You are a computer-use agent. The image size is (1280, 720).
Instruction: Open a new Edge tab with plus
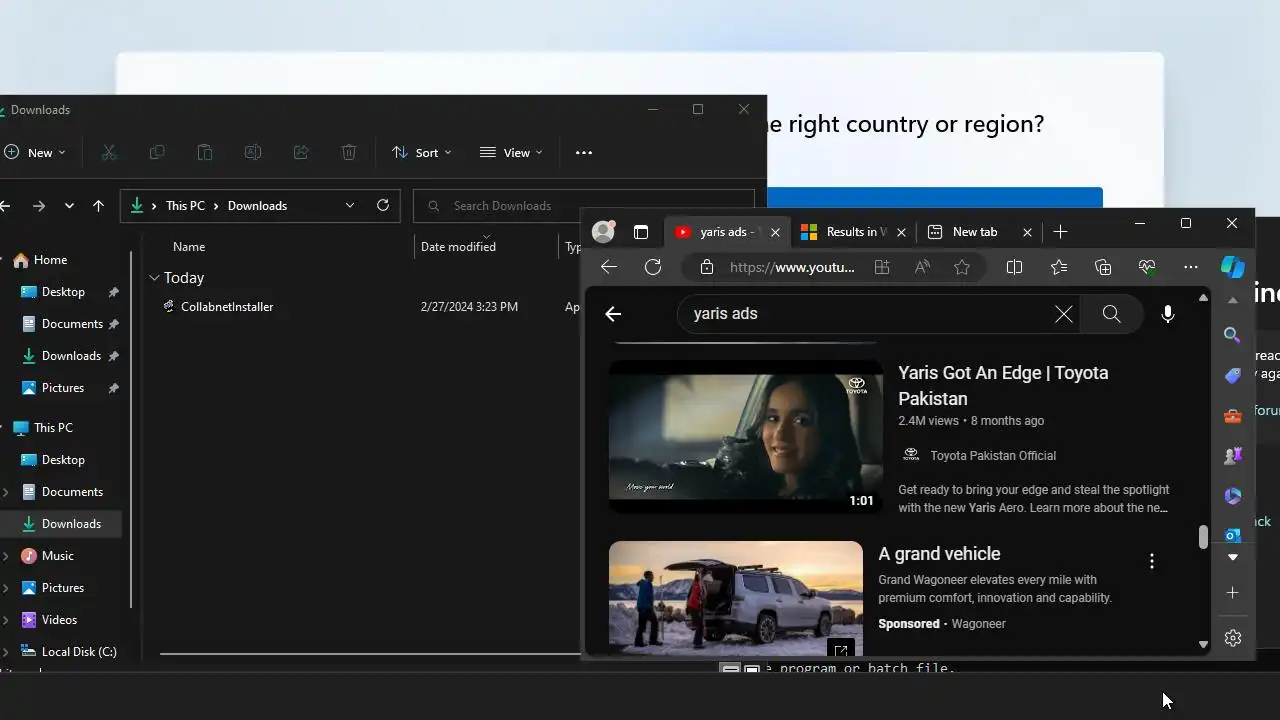coord(1061,232)
